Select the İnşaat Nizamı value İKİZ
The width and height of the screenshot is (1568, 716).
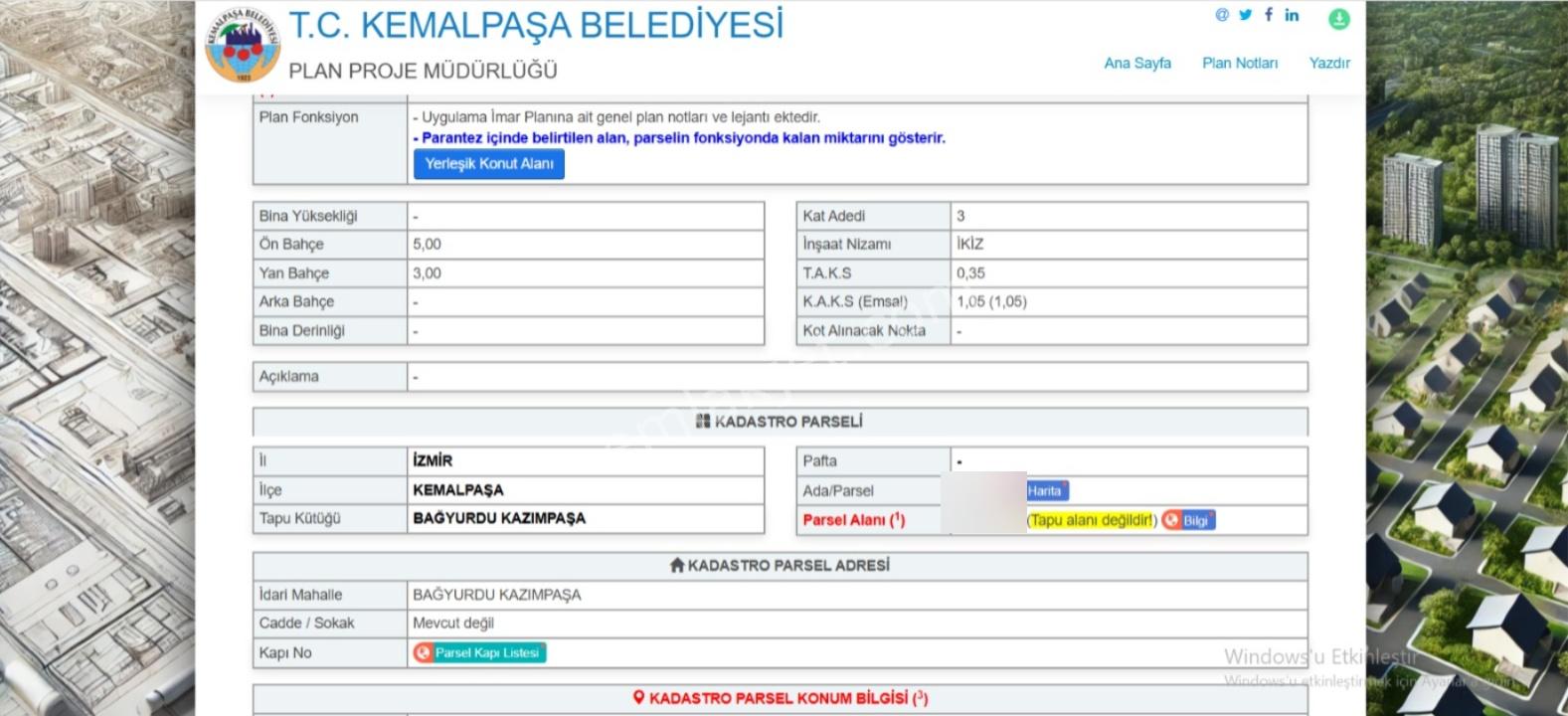coord(969,244)
